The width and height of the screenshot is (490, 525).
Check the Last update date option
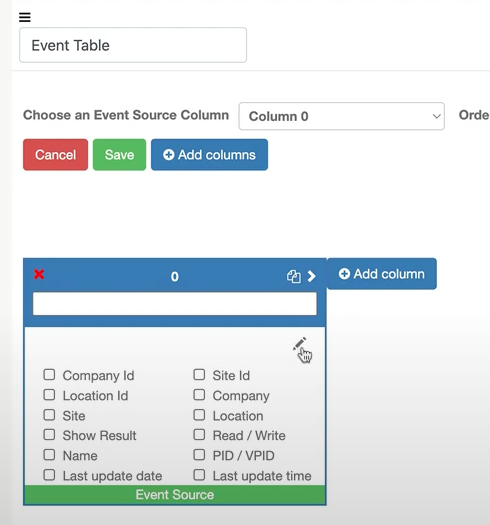coord(49,475)
